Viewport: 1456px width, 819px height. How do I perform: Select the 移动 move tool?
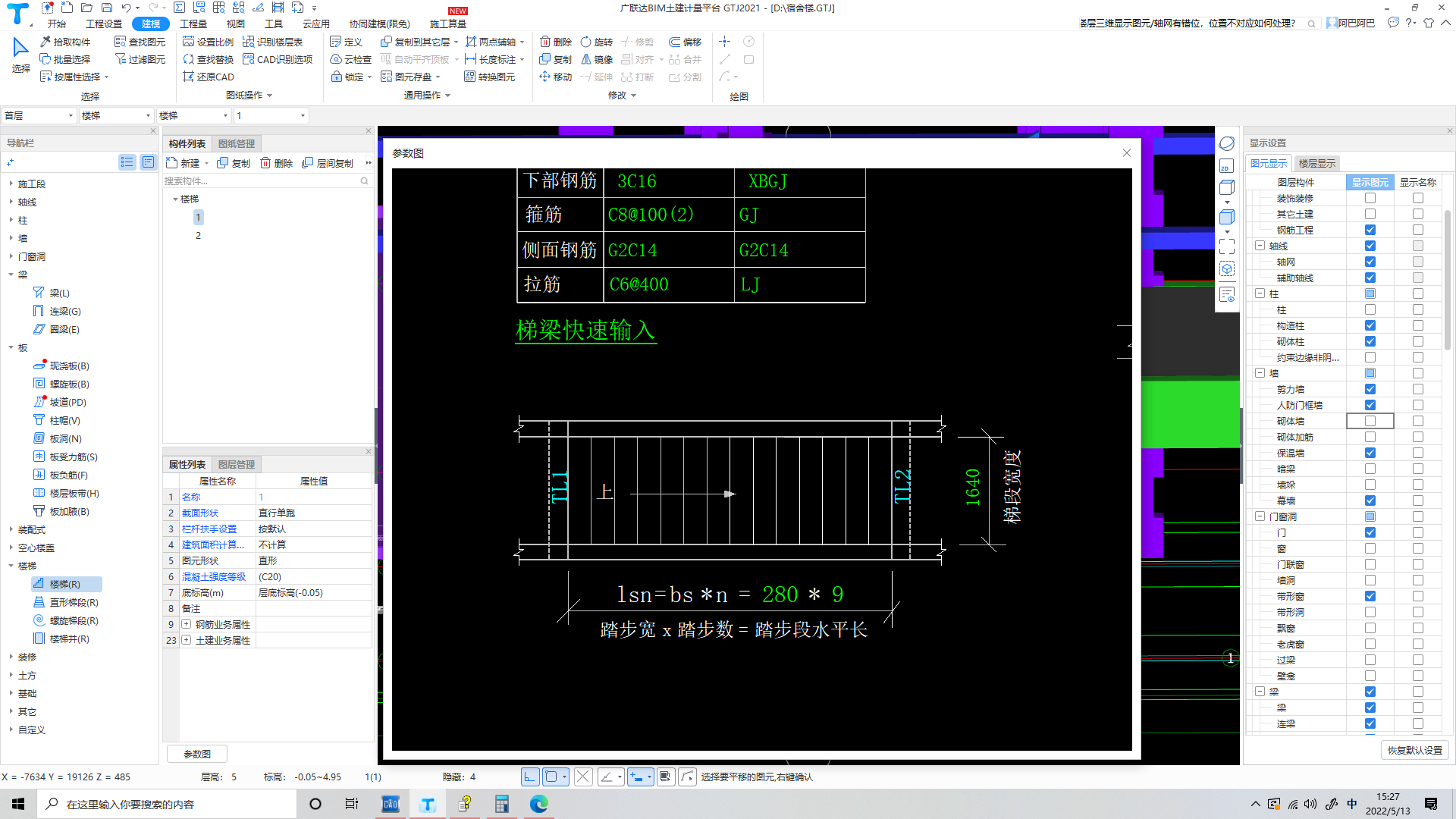point(556,77)
